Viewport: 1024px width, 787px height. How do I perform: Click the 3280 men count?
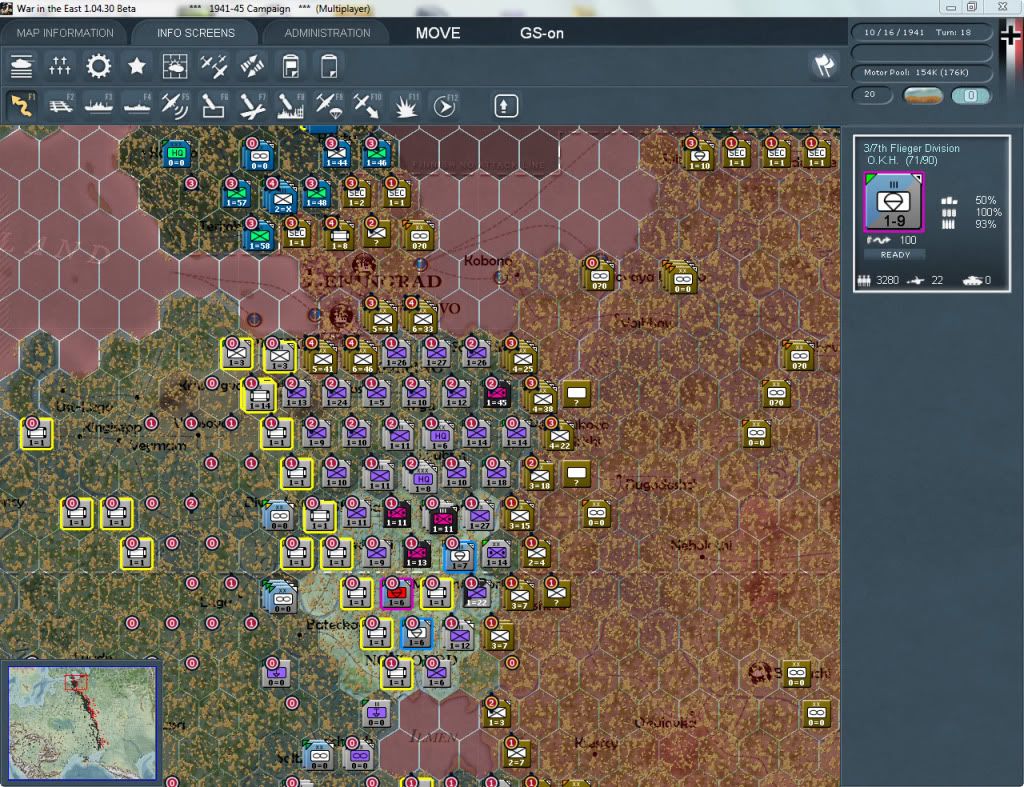887,280
